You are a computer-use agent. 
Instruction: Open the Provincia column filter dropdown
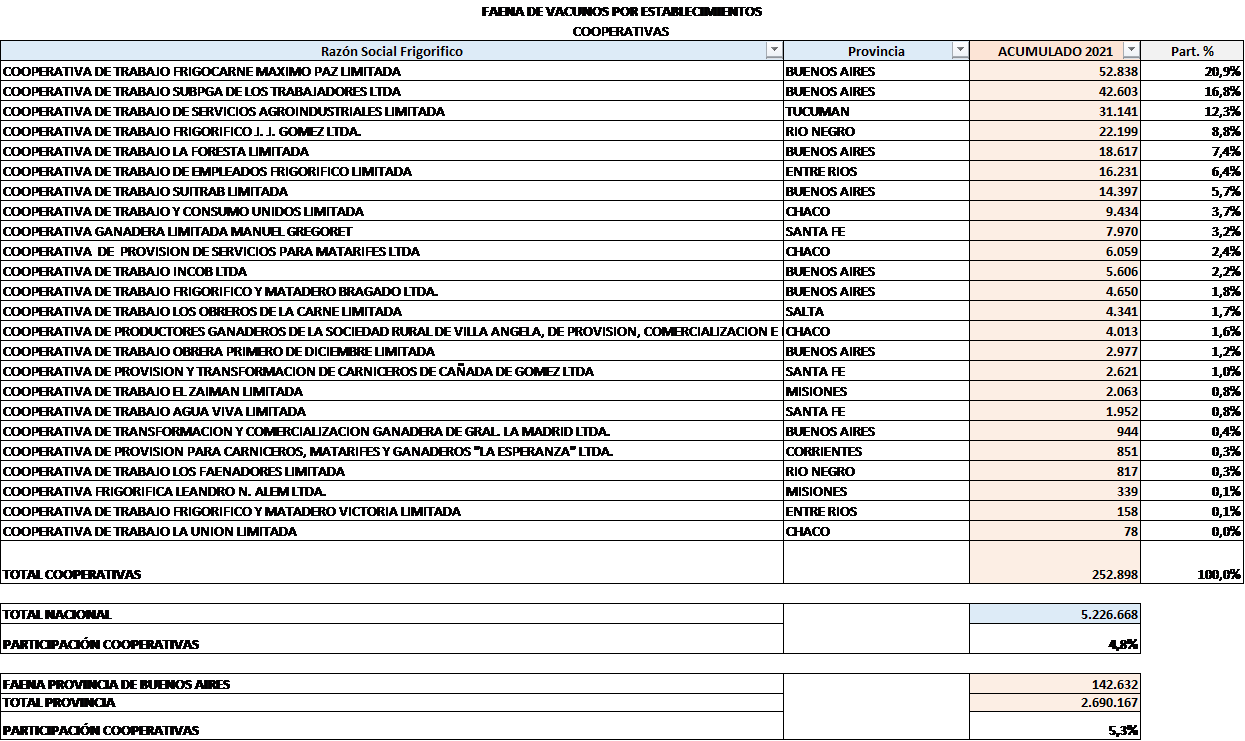point(960,51)
